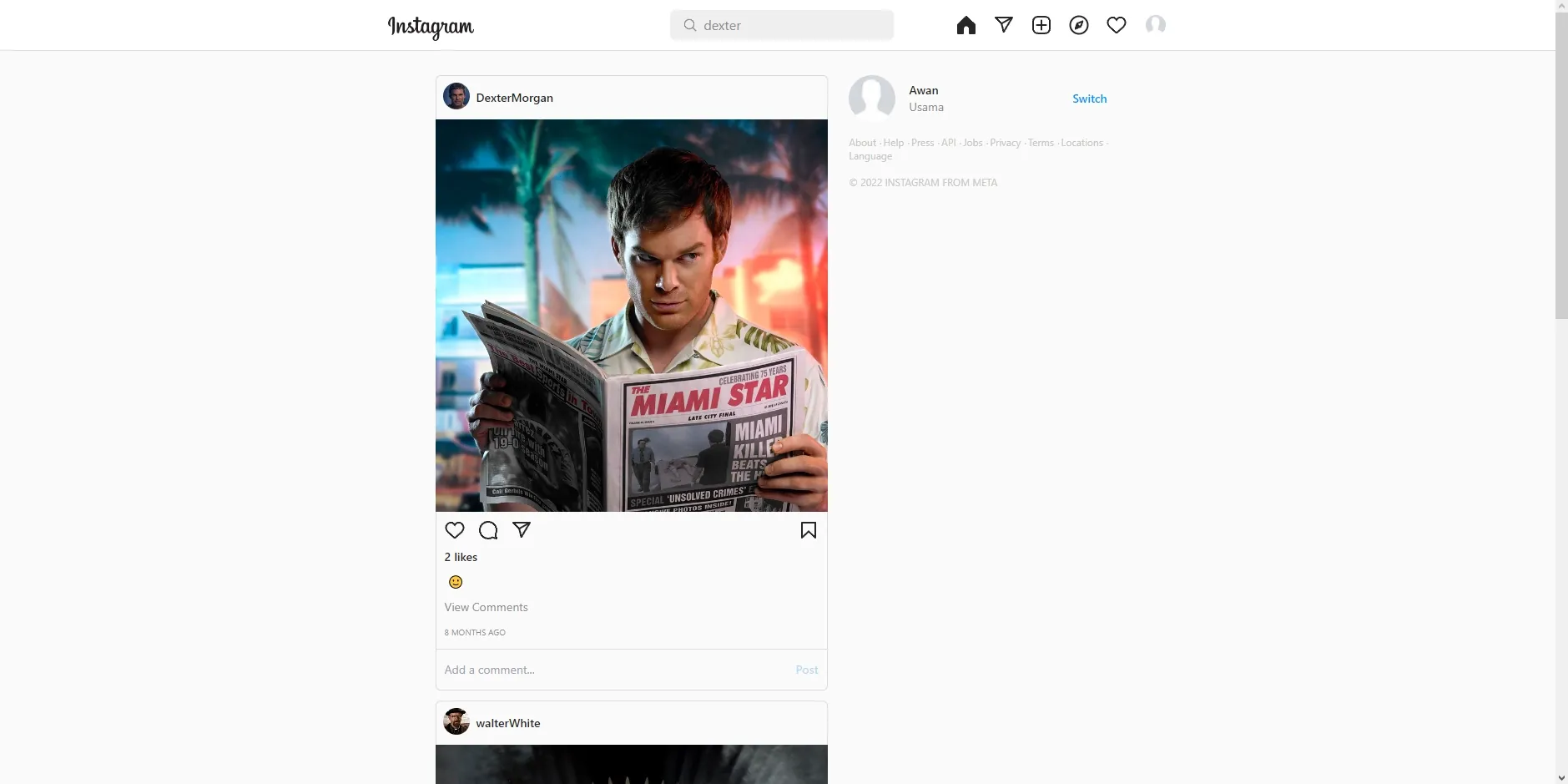Create a new post with plus icon
Image resolution: width=1568 pixels, height=784 pixels.
click(1041, 25)
